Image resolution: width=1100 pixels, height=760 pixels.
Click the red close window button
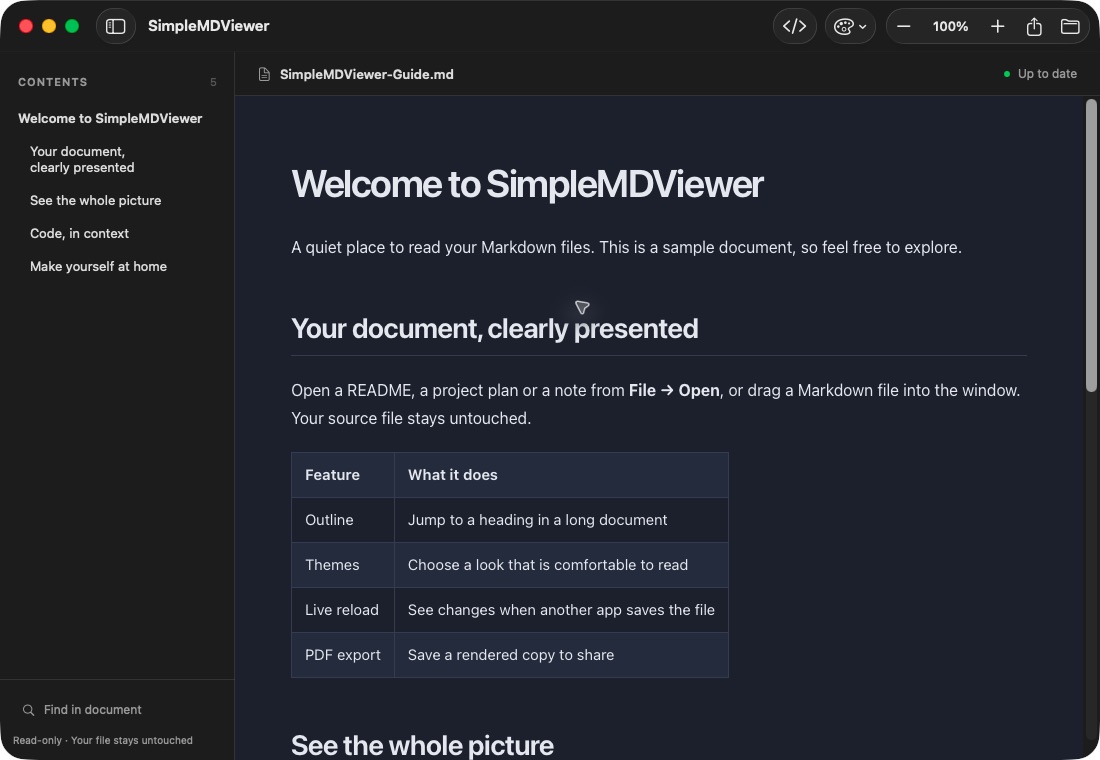(x=26, y=26)
